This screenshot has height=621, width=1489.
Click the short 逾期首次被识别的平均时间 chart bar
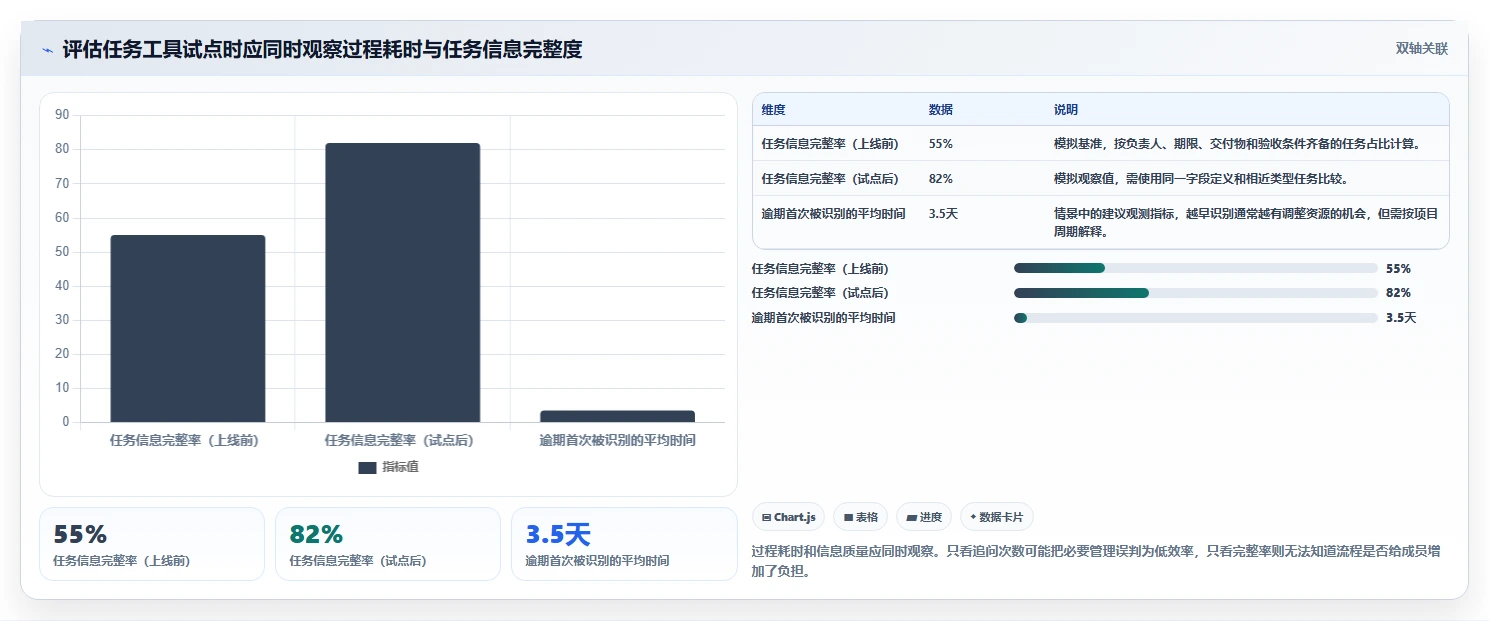point(617,416)
